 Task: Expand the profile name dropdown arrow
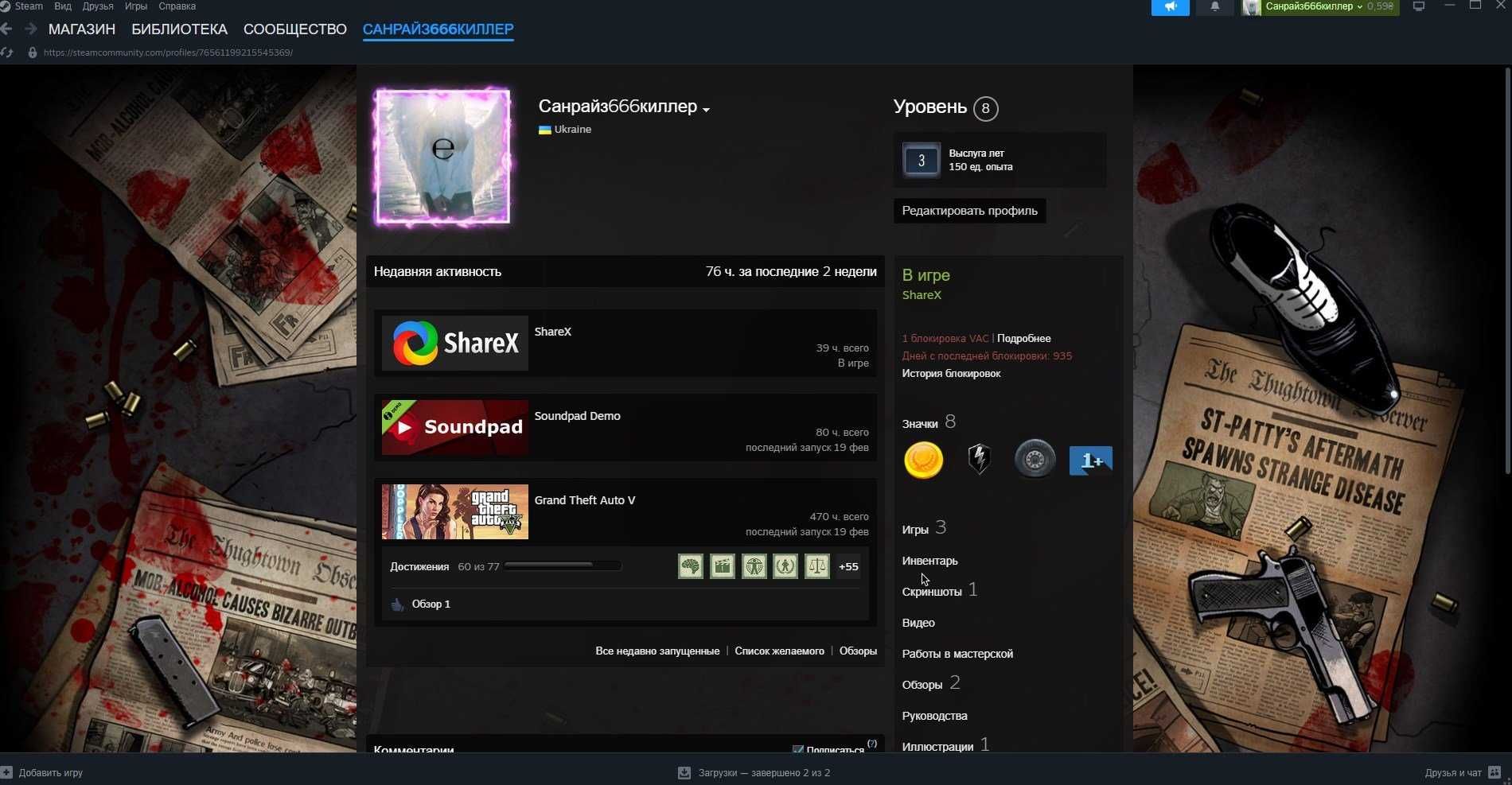[x=706, y=110]
